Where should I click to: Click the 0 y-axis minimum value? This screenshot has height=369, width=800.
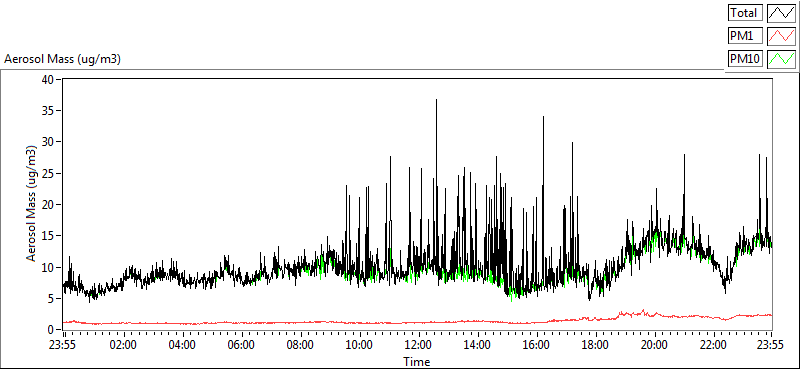(52, 330)
